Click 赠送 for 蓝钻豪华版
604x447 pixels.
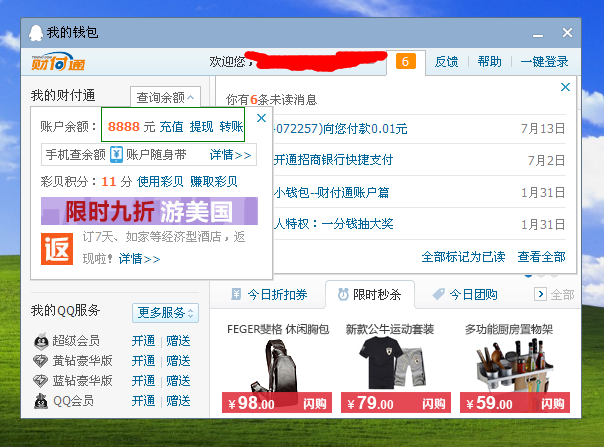coord(178,381)
